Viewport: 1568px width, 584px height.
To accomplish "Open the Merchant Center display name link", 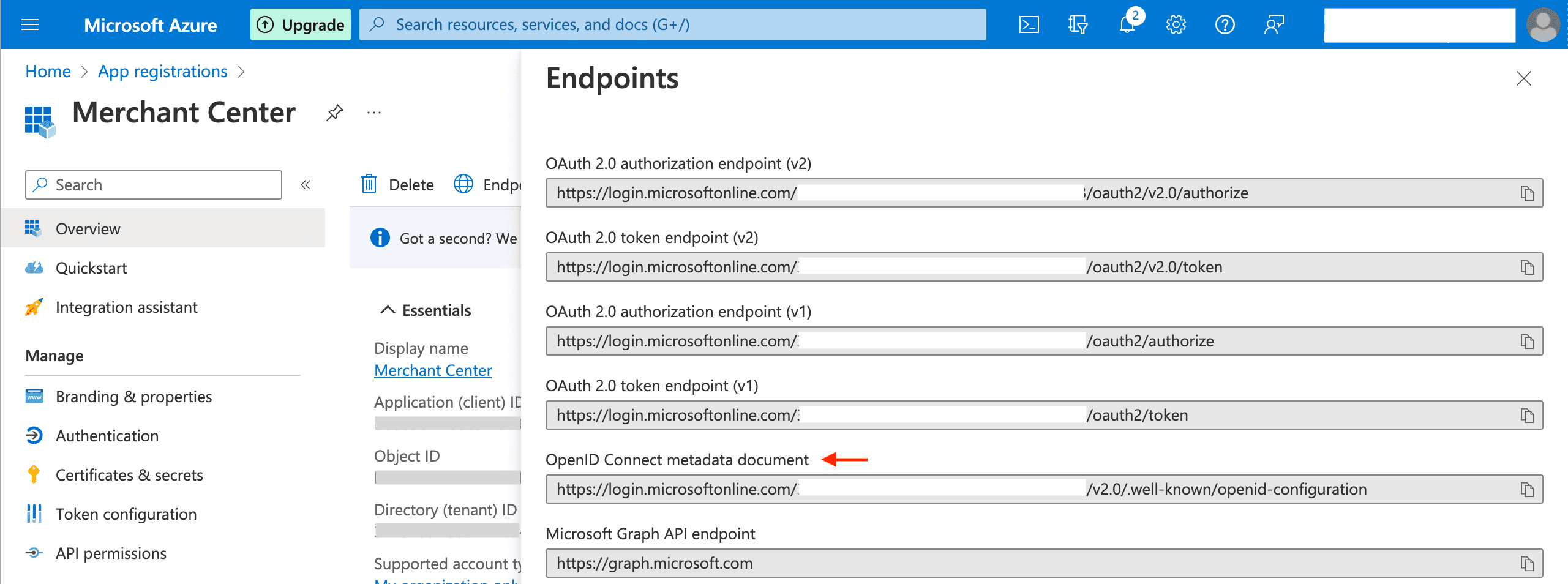I will coord(433,370).
